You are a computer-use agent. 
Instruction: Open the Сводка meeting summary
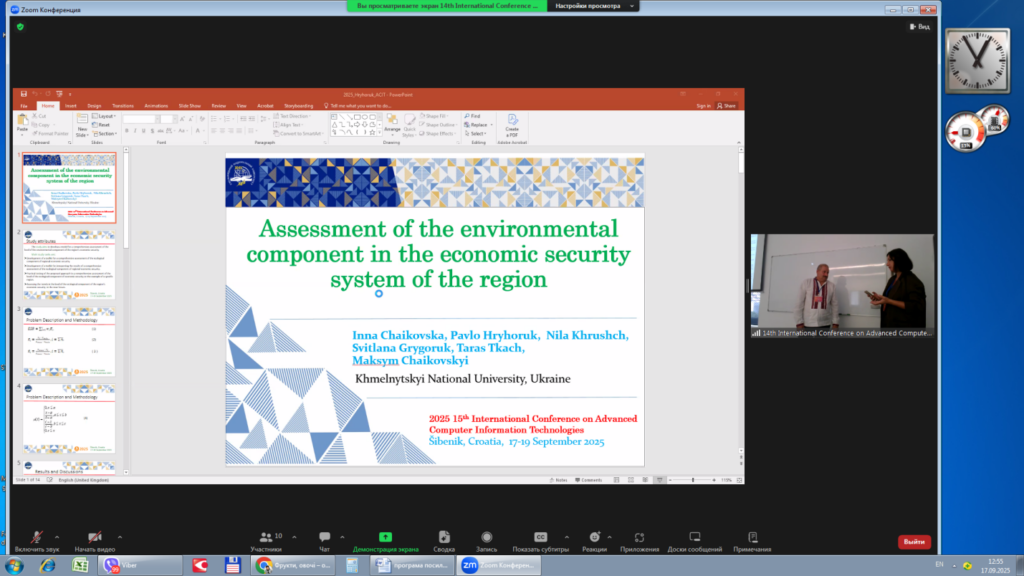(444, 539)
